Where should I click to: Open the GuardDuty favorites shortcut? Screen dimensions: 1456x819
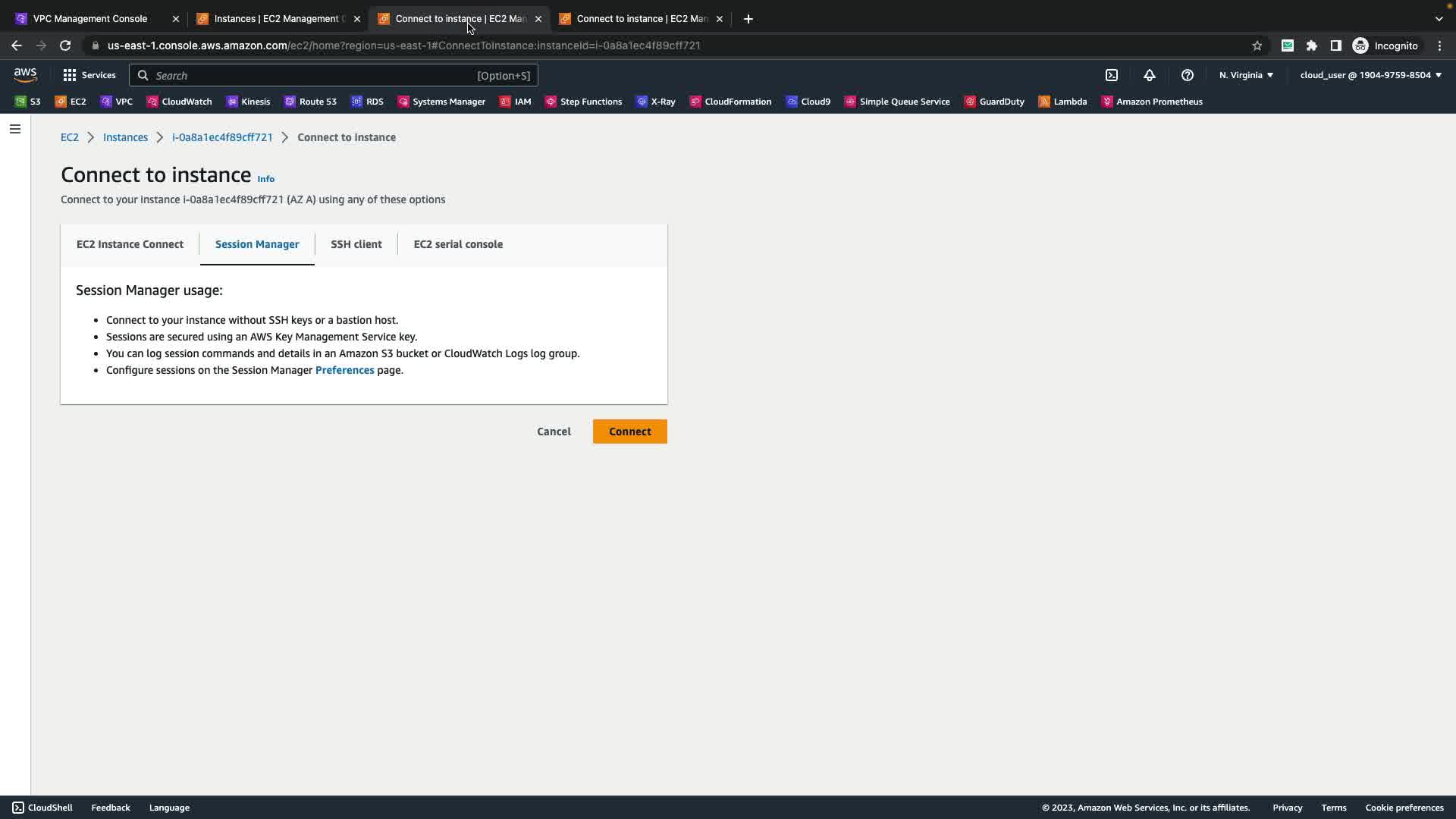point(994,102)
